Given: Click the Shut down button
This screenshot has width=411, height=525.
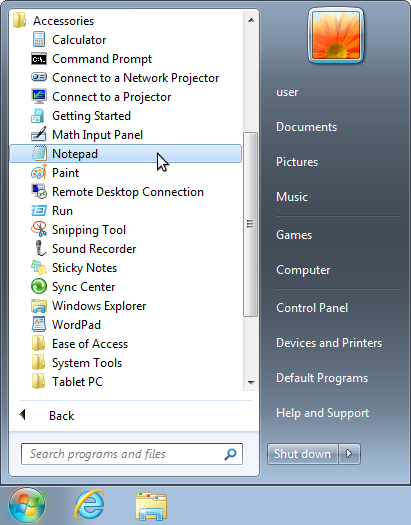Looking at the screenshot, I should [x=303, y=454].
